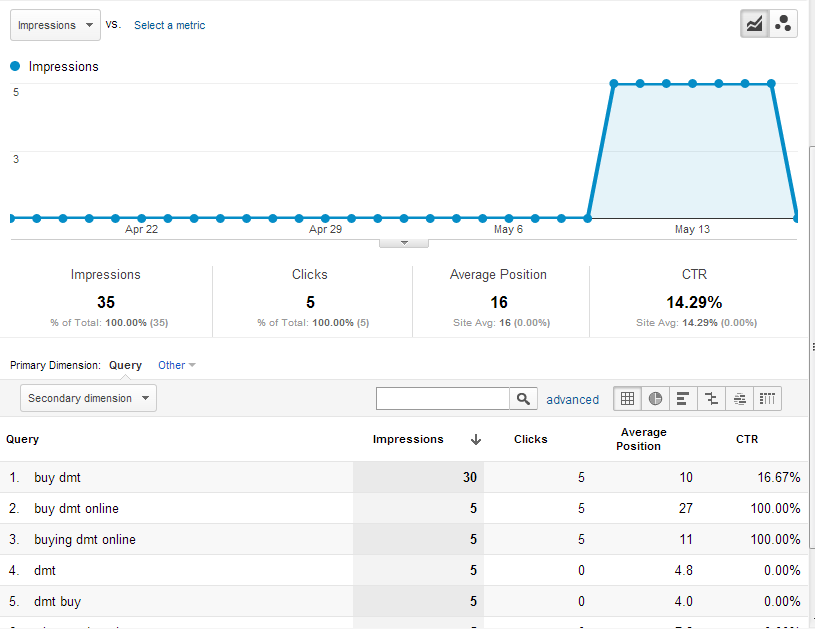Open the term cloud view
The width and height of the screenshot is (815, 629).
tap(739, 398)
